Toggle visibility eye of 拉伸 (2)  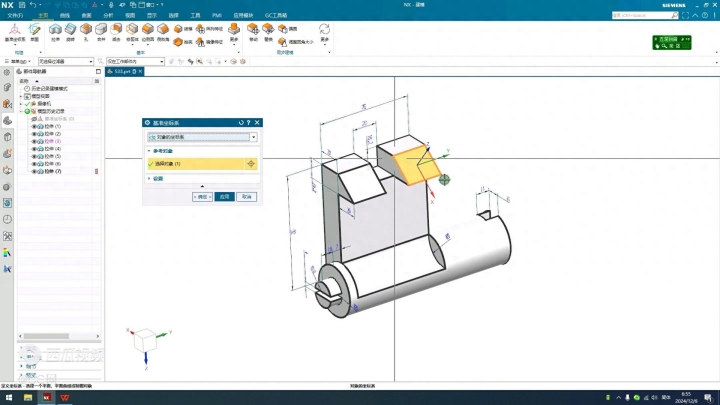pos(34,134)
